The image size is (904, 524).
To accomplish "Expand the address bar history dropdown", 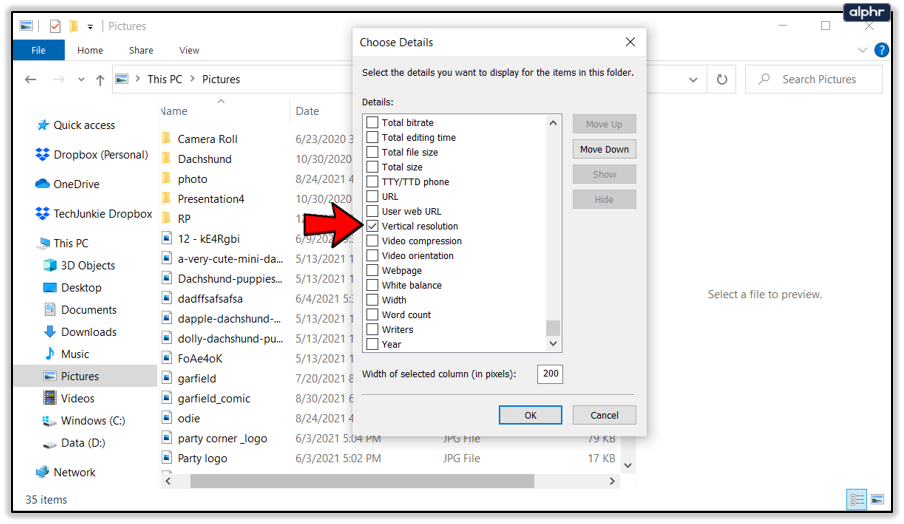I will pyautogui.click(x=693, y=80).
